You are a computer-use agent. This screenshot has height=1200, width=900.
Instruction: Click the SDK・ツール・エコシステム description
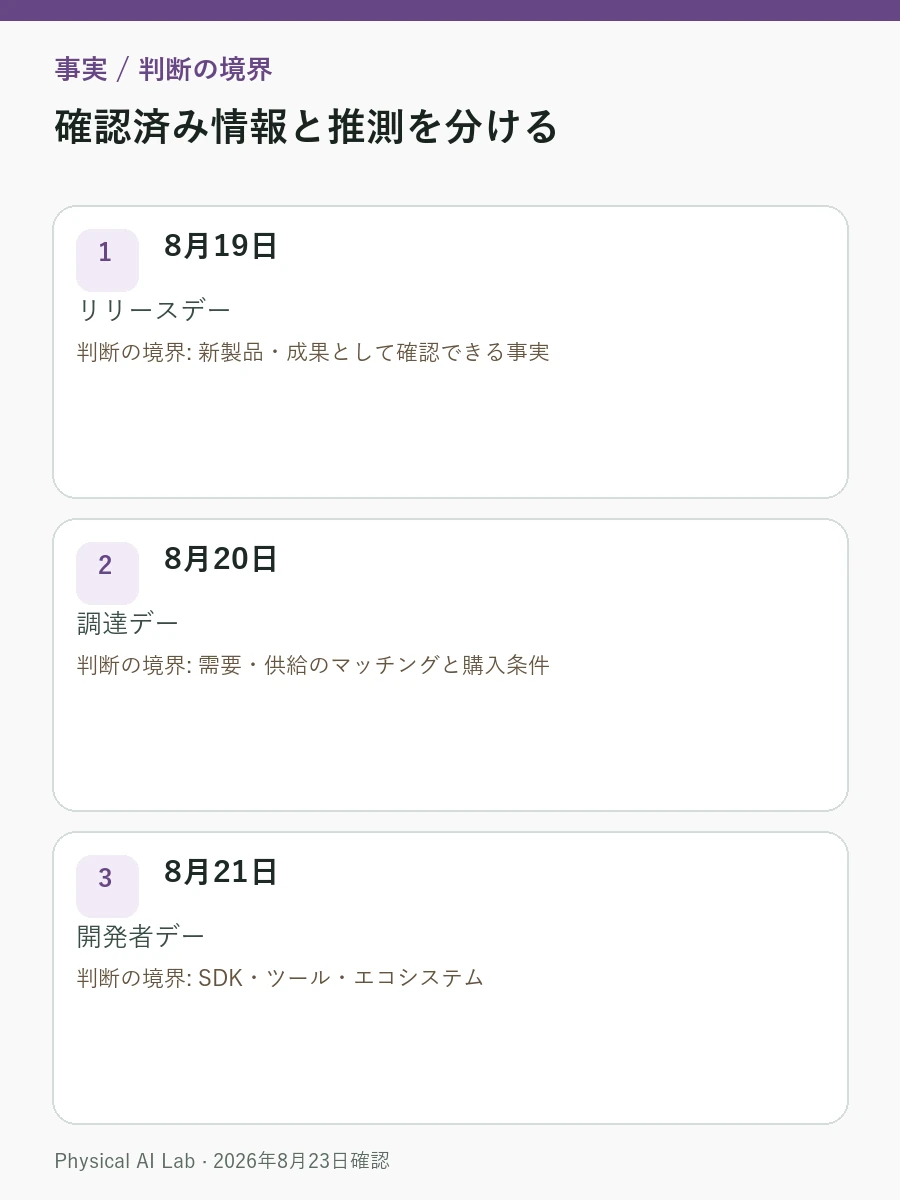341,978
